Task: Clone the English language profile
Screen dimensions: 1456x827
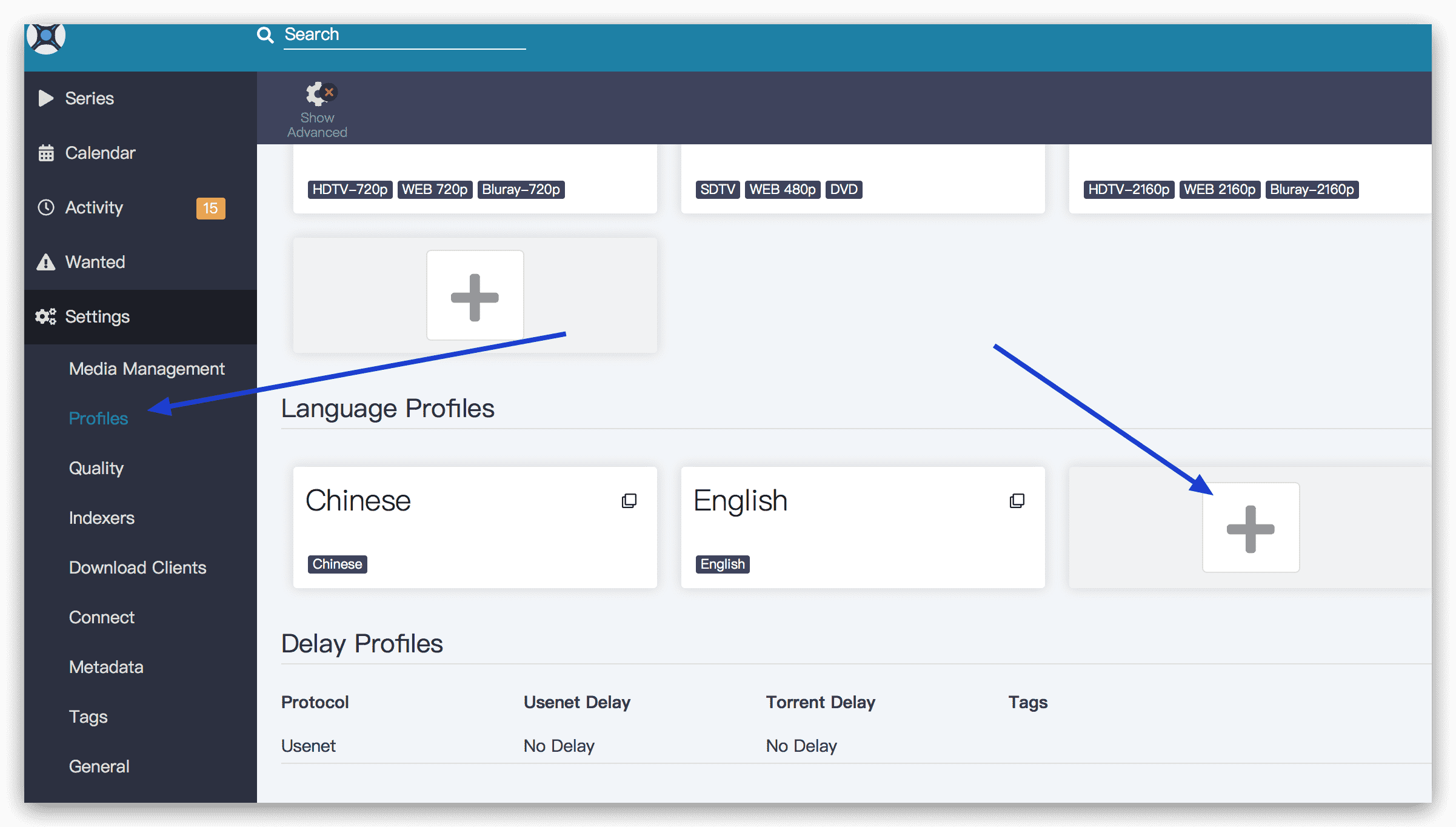Action: coord(1017,501)
